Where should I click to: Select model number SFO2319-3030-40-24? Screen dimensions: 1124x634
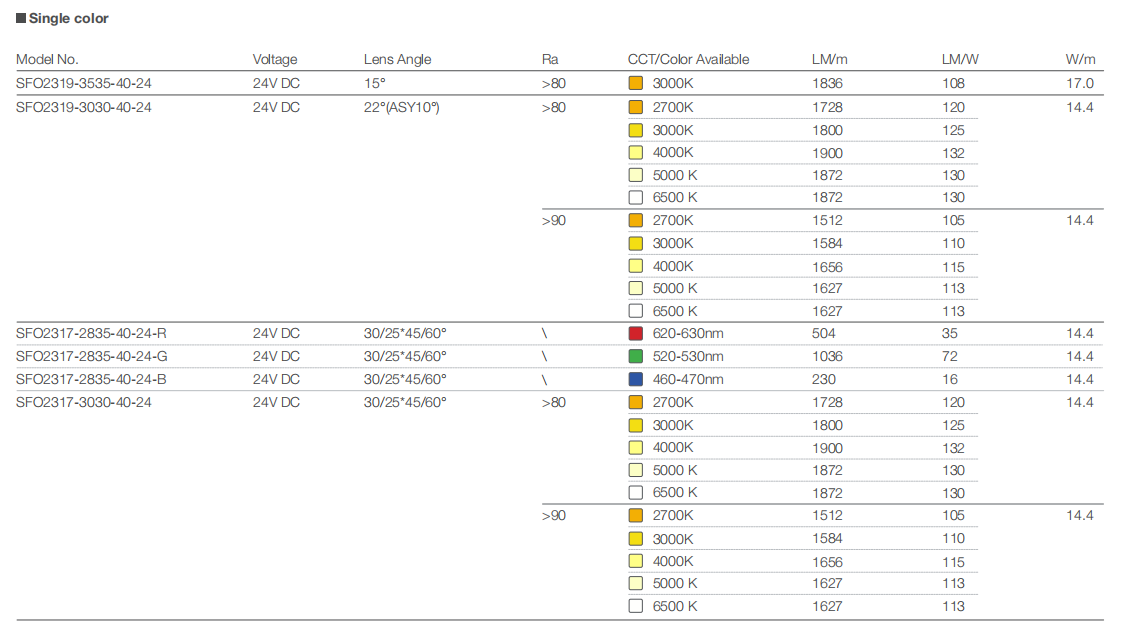[x=84, y=107]
